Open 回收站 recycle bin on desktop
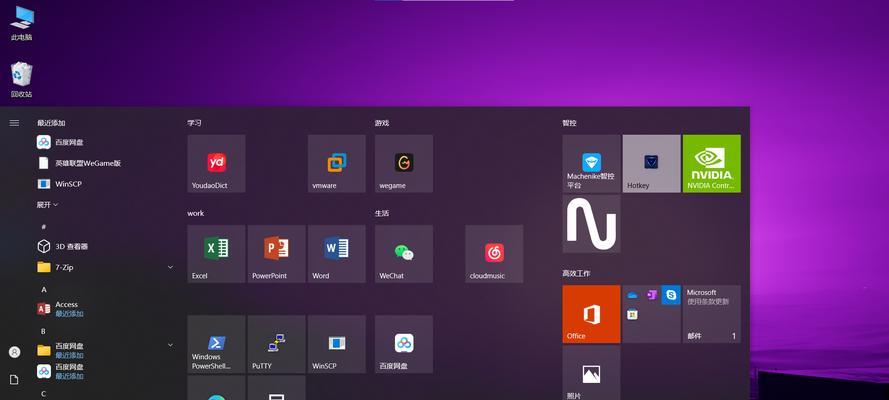Image resolution: width=889 pixels, height=400 pixels. click(x=22, y=79)
